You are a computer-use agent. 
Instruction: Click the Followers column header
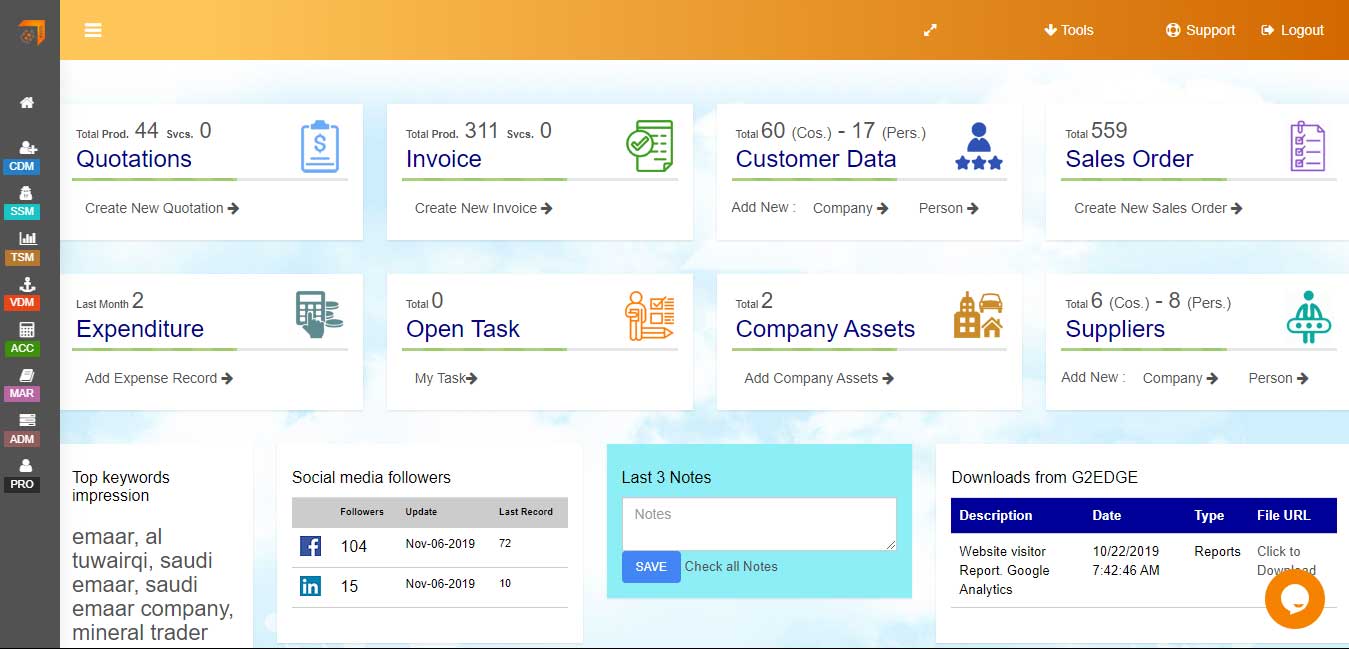362,512
